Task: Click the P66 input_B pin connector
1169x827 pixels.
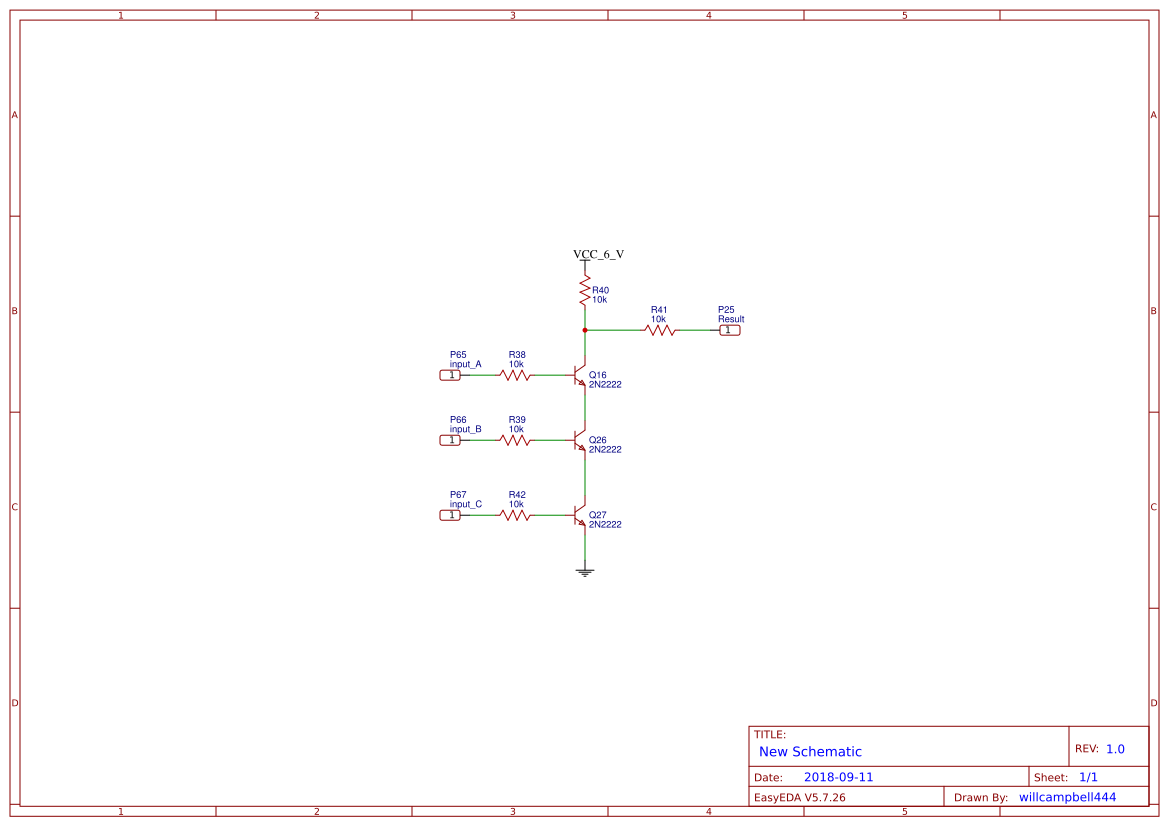Action: 449,439
